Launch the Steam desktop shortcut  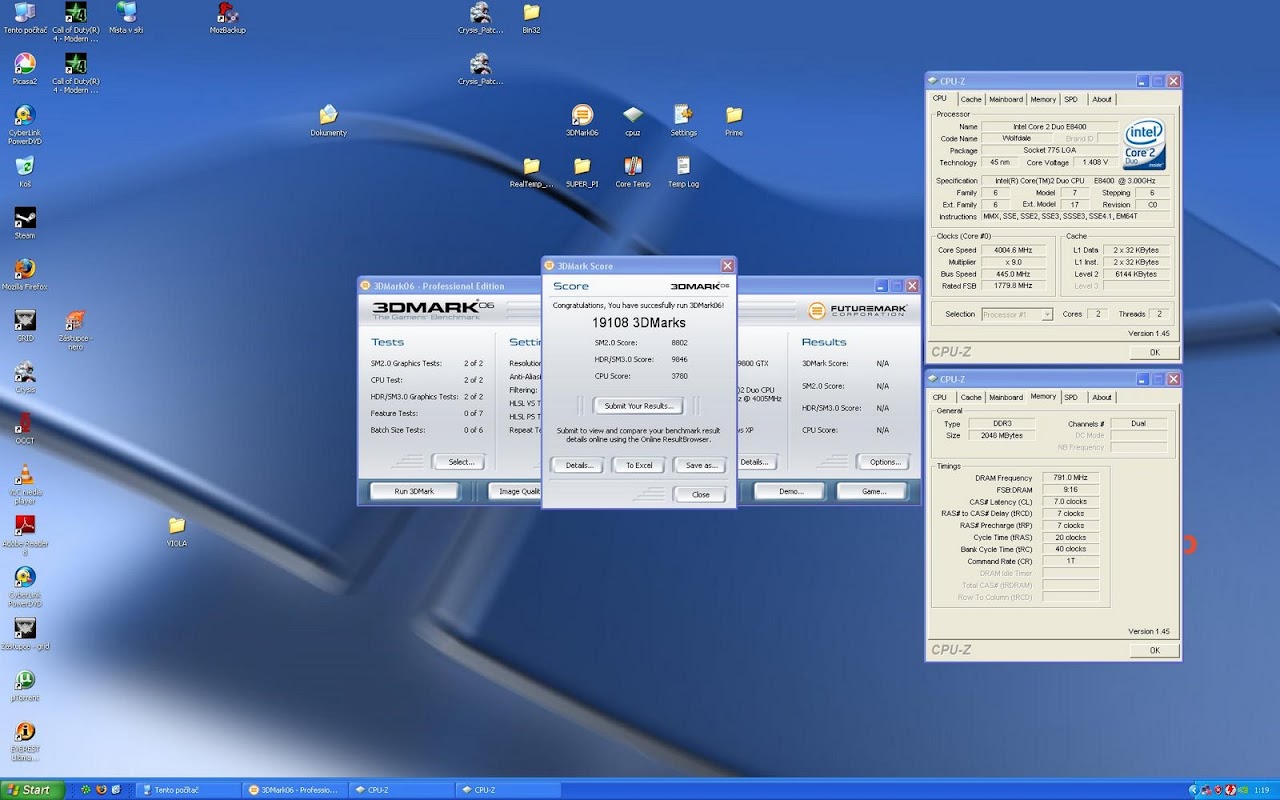pos(25,222)
